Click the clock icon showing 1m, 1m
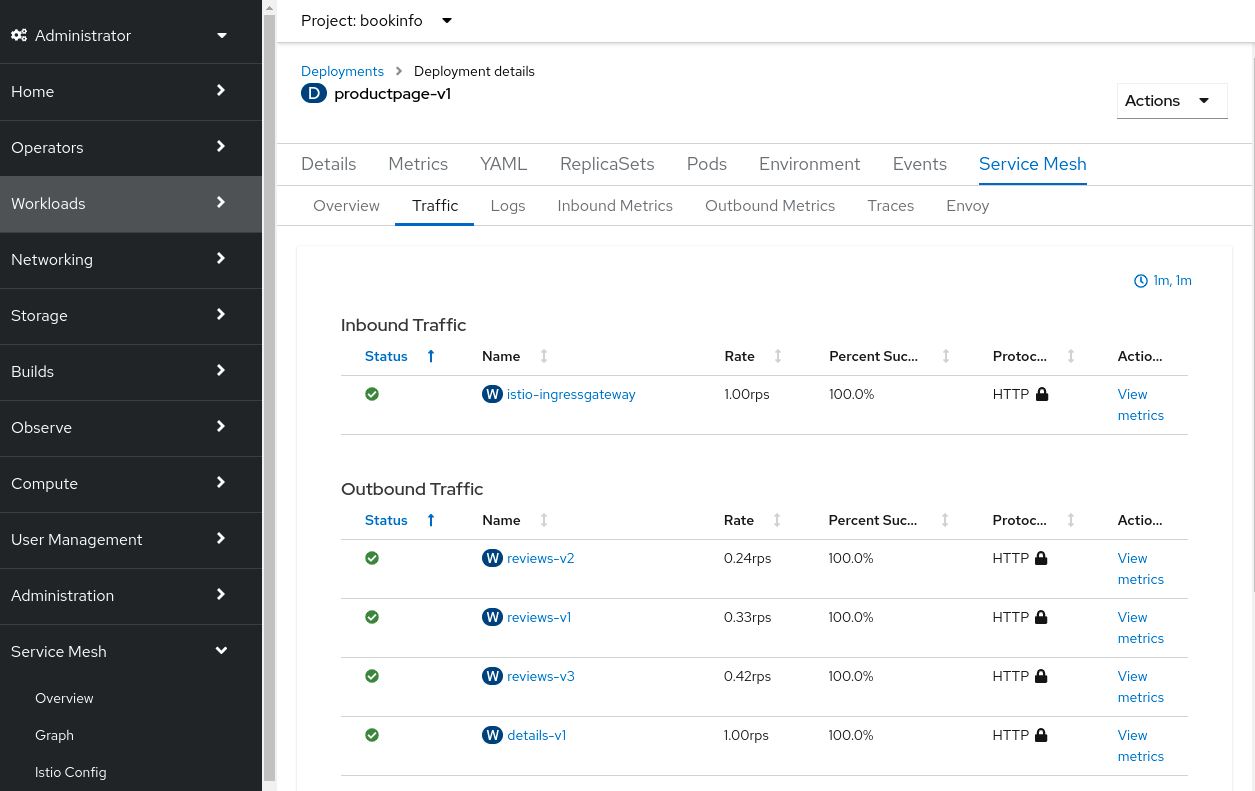This screenshot has width=1255, height=791. click(1140, 281)
